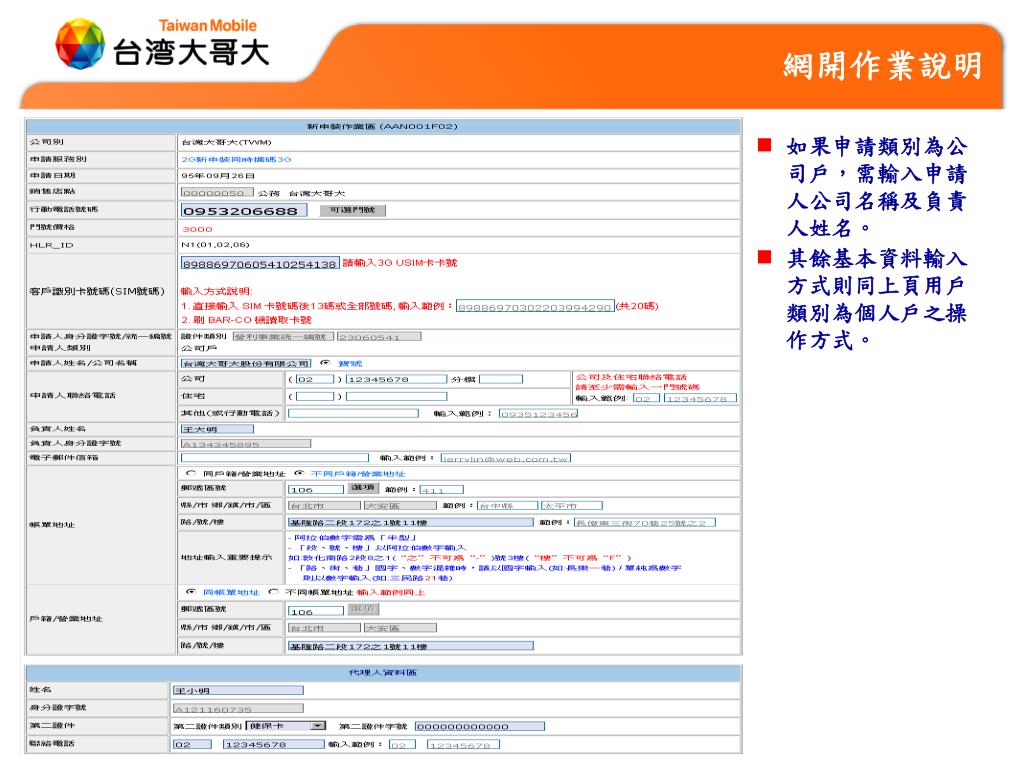
Task: Click the mobile number field 0953206688
Action: (244, 211)
